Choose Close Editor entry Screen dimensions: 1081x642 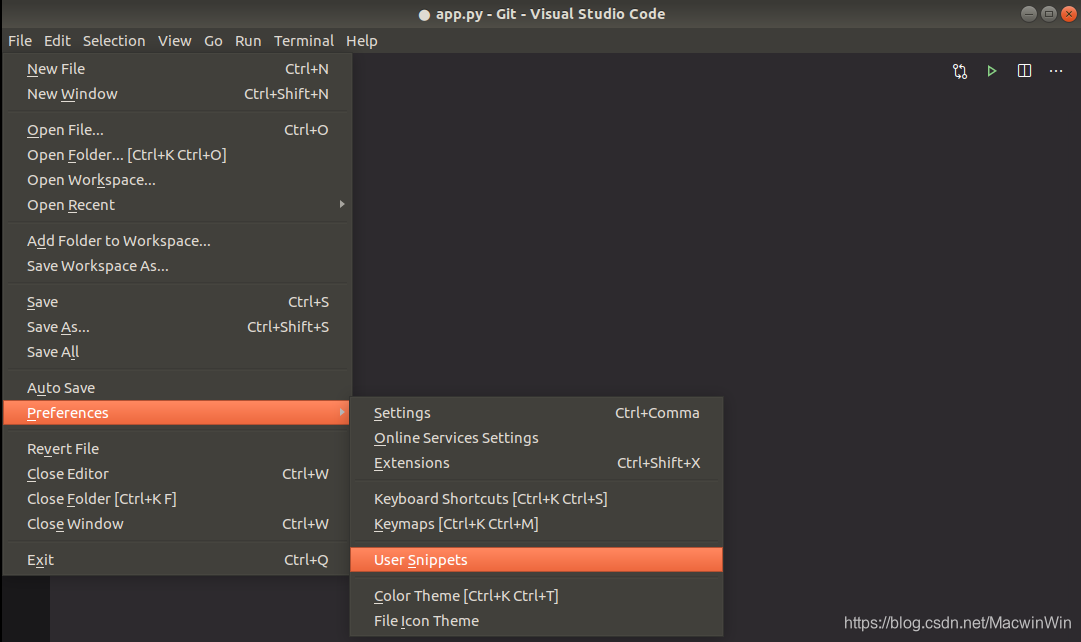point(178,474)
